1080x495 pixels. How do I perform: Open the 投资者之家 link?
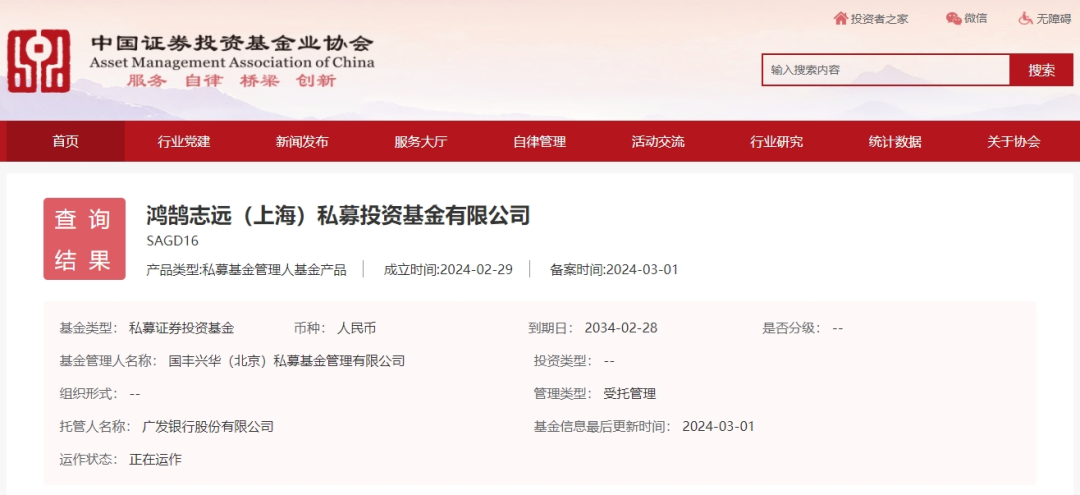pyautogui.click(x=880, y=19)
